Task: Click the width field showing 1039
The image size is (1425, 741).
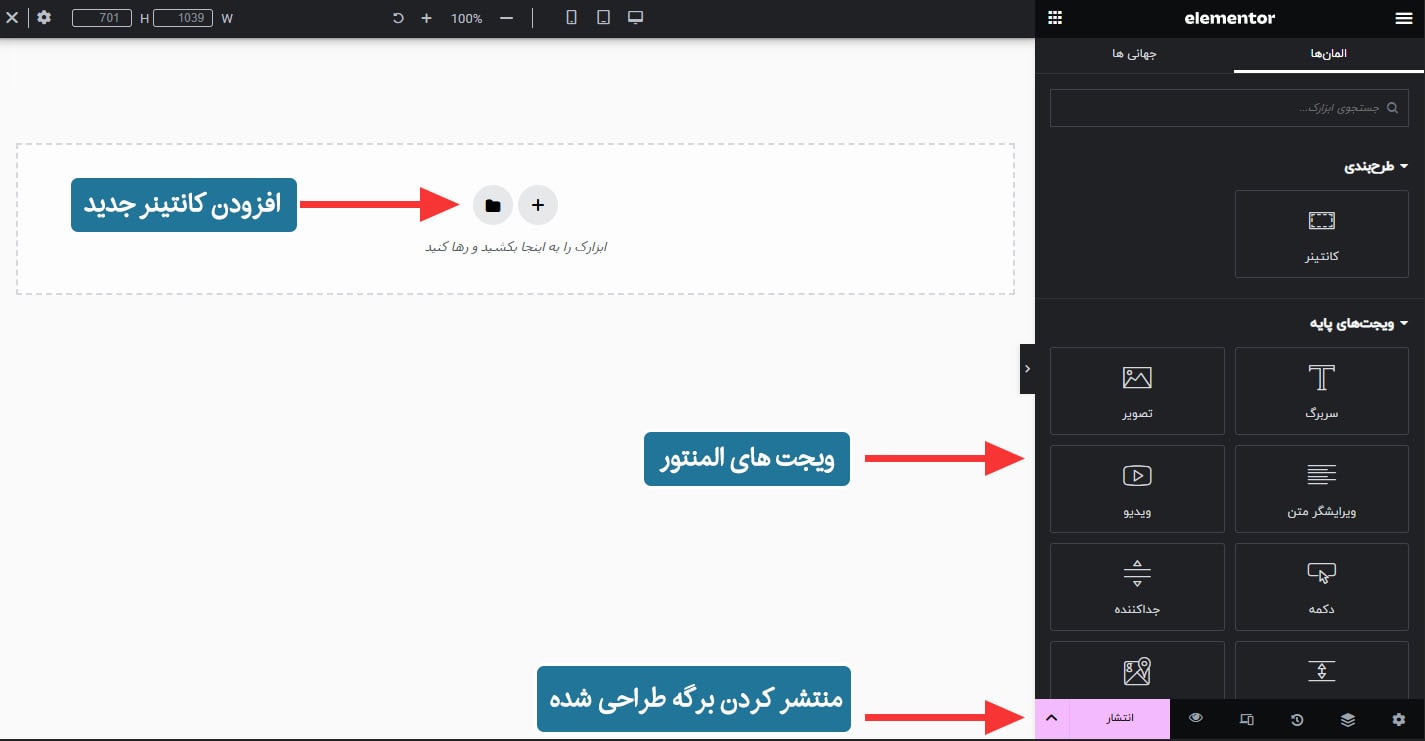Action: pyautogui.click(x=183, y=18)
